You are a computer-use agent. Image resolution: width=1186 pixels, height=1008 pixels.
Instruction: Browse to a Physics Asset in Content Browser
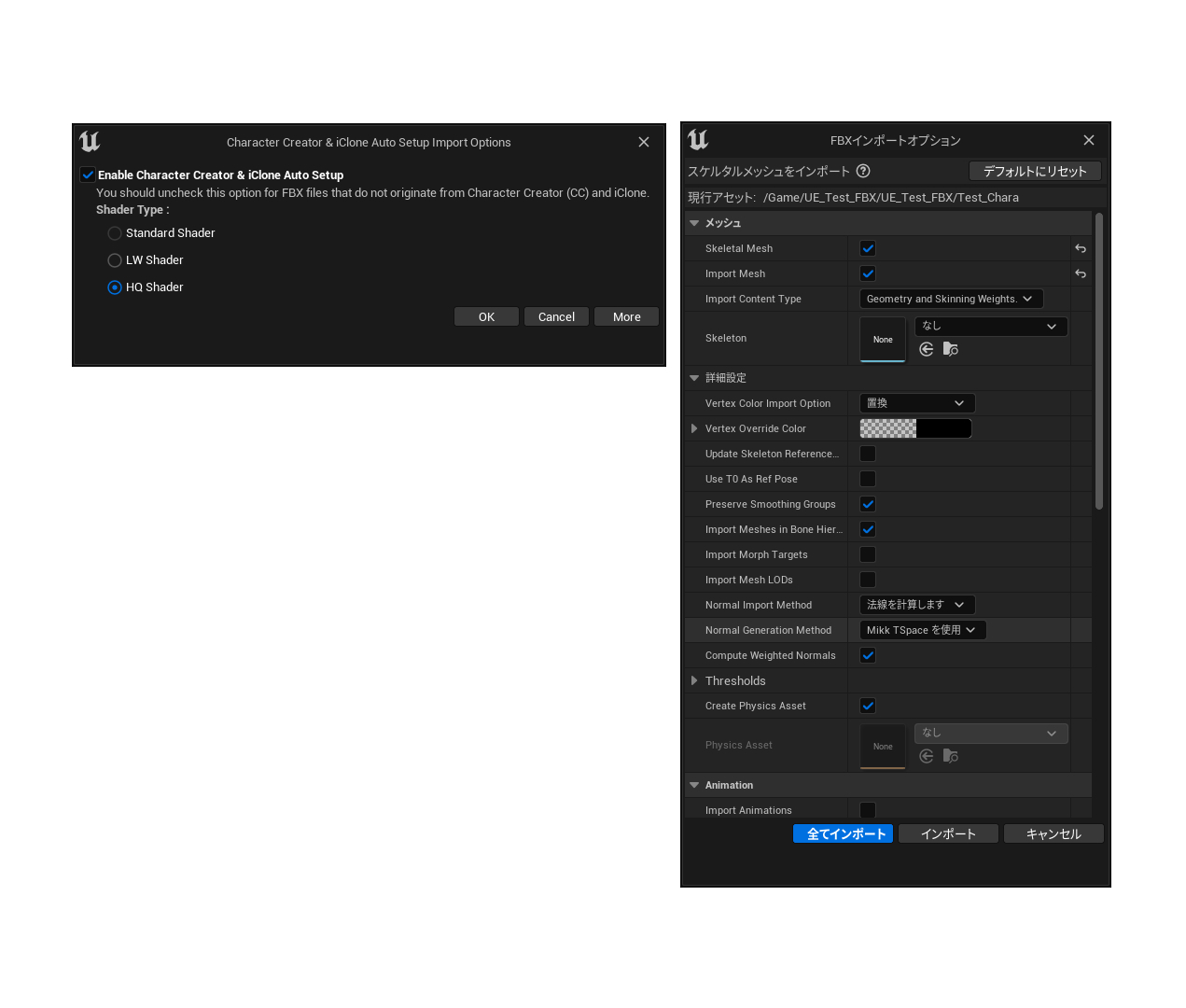[x=950, y=756]
